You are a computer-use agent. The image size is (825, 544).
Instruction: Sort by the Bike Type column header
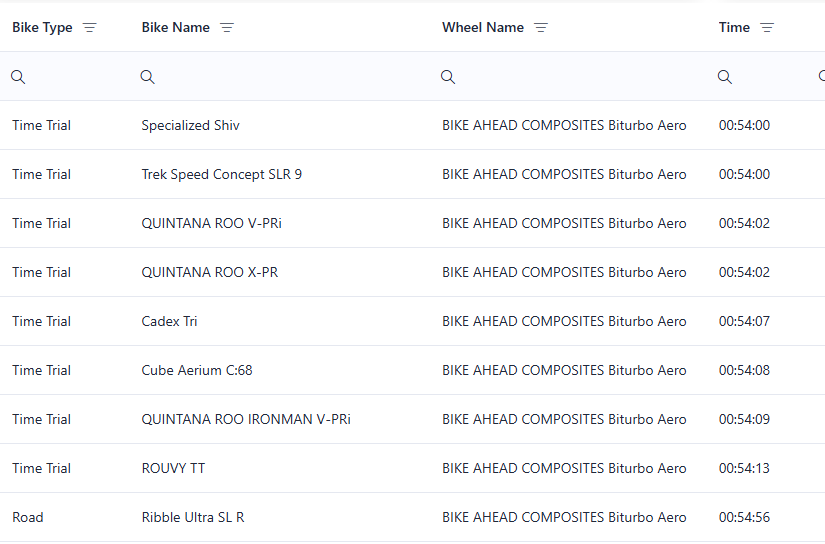click(x=42, y=28)
